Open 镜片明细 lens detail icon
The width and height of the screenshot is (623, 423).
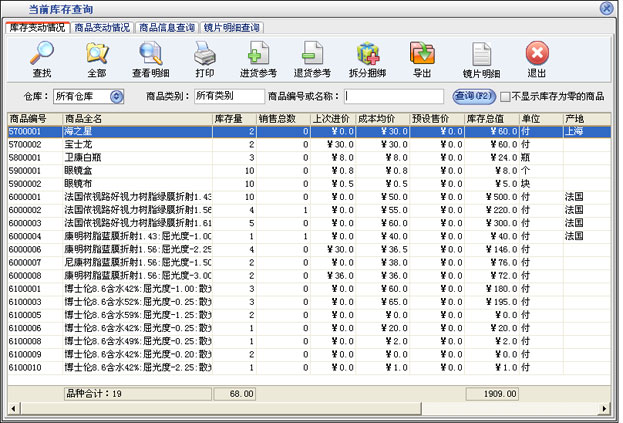coord(480,58)
